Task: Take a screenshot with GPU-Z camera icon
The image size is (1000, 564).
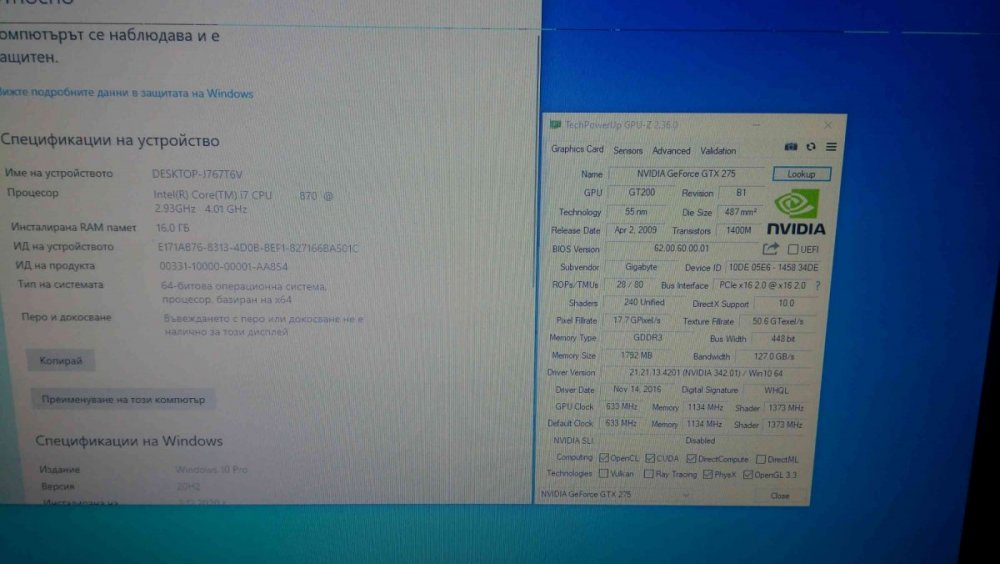Action: click(x=791, y=147)
